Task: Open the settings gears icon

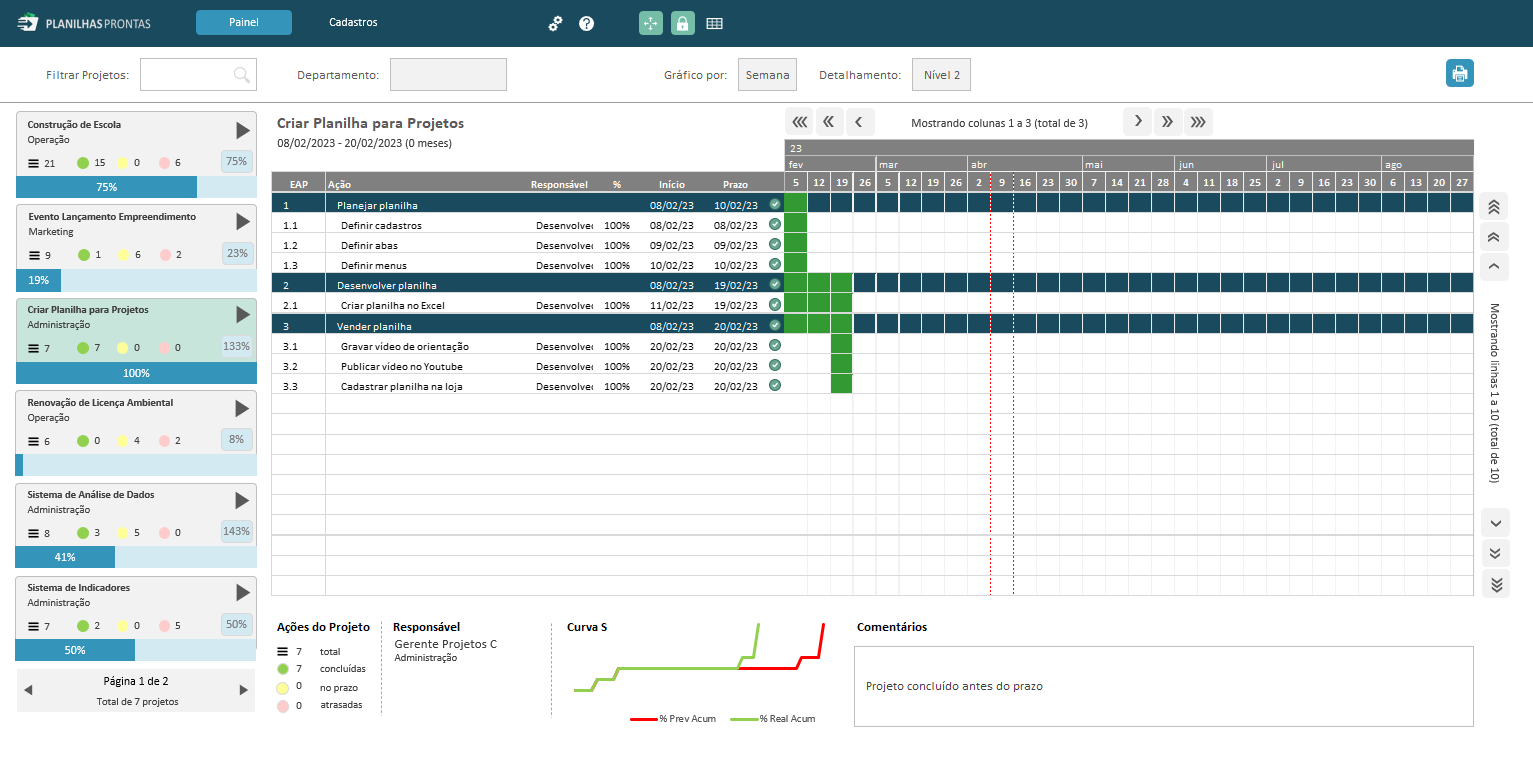Action: [555, 23]
